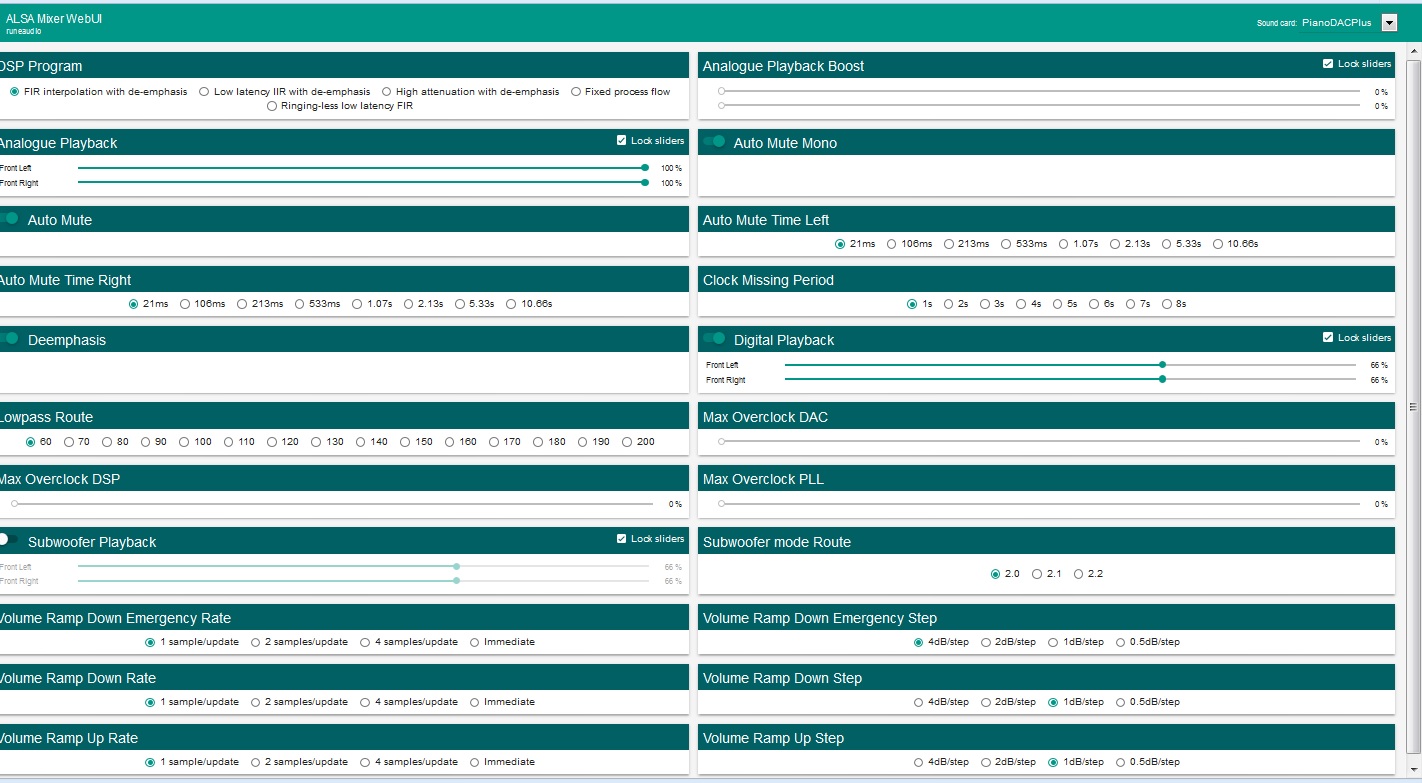Screen dimensions: 1422x783
Task: Select 2.1 Subwoofer mode Route
Action: point(1037,574)
